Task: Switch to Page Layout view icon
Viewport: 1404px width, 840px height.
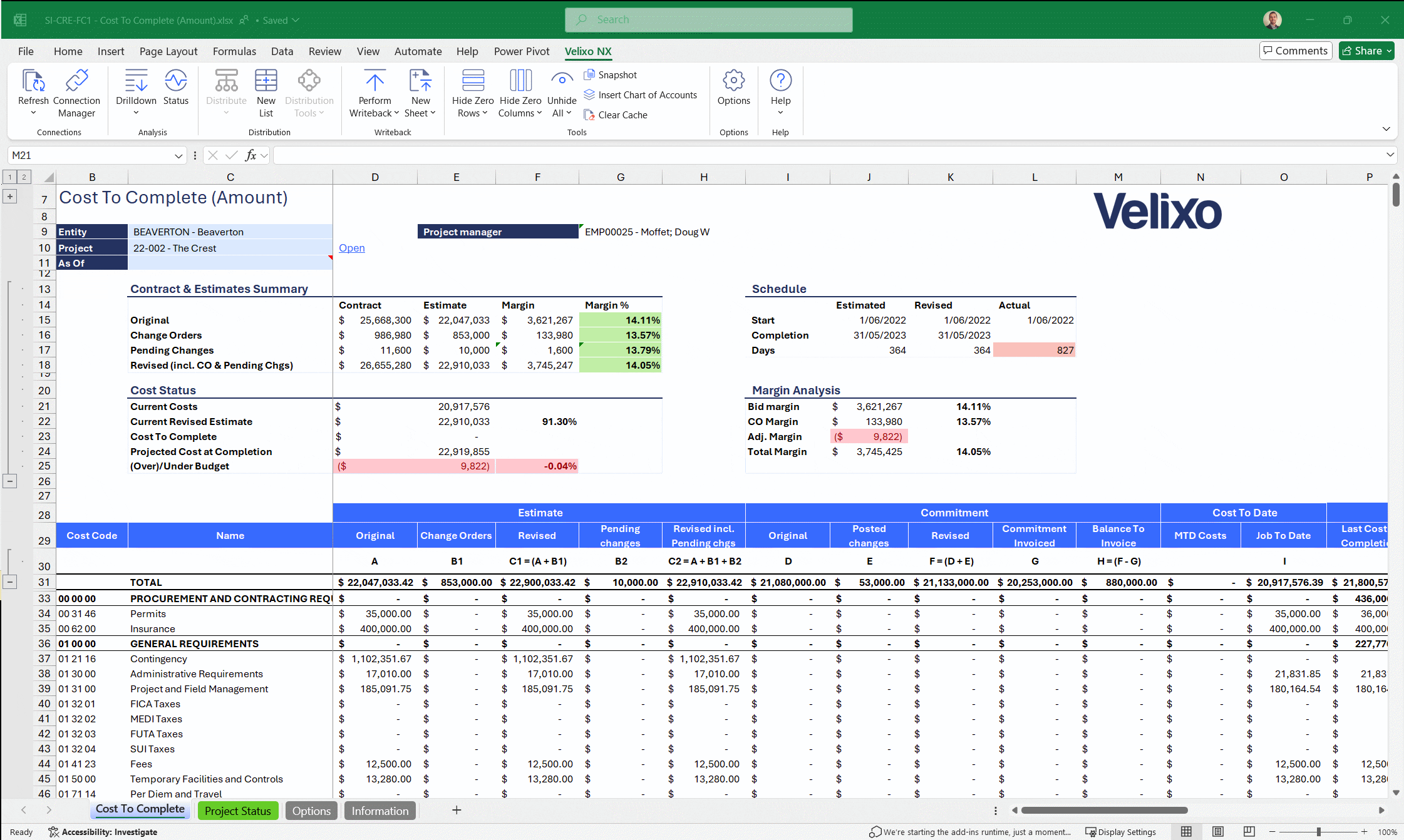Action: (1218, 832)
